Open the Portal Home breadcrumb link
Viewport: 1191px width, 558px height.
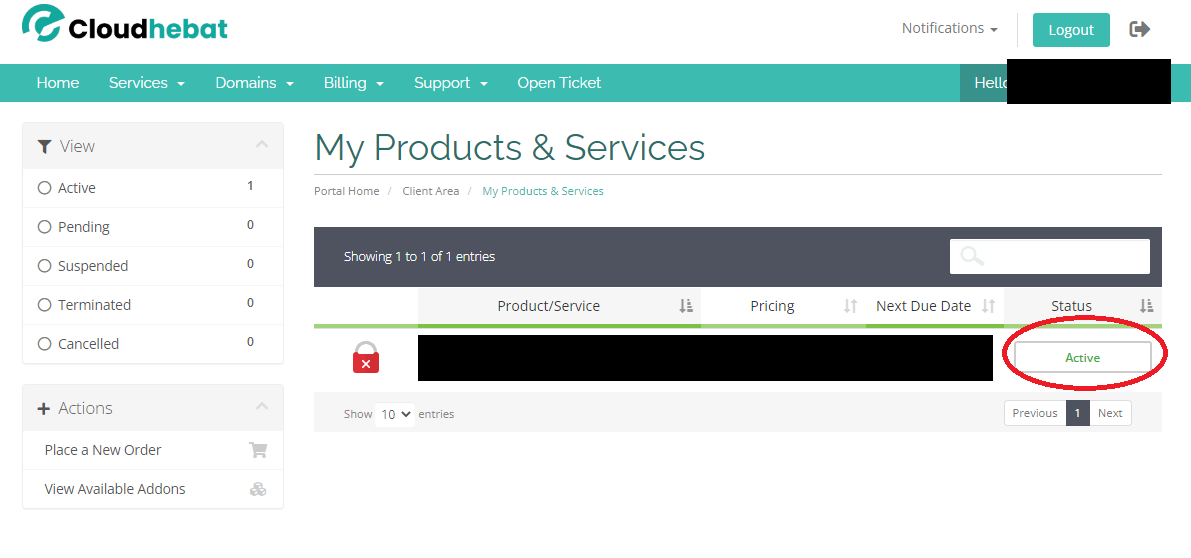point(346,191)
